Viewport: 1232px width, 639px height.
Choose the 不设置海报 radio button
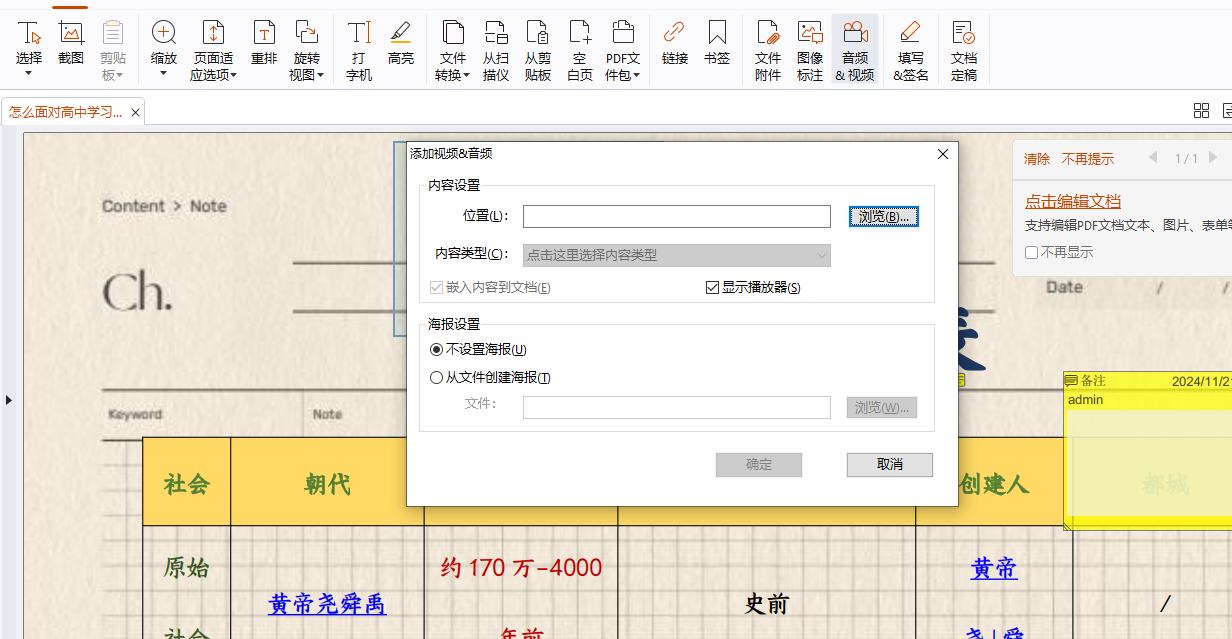pyautogui.click(x=436, y=350)
